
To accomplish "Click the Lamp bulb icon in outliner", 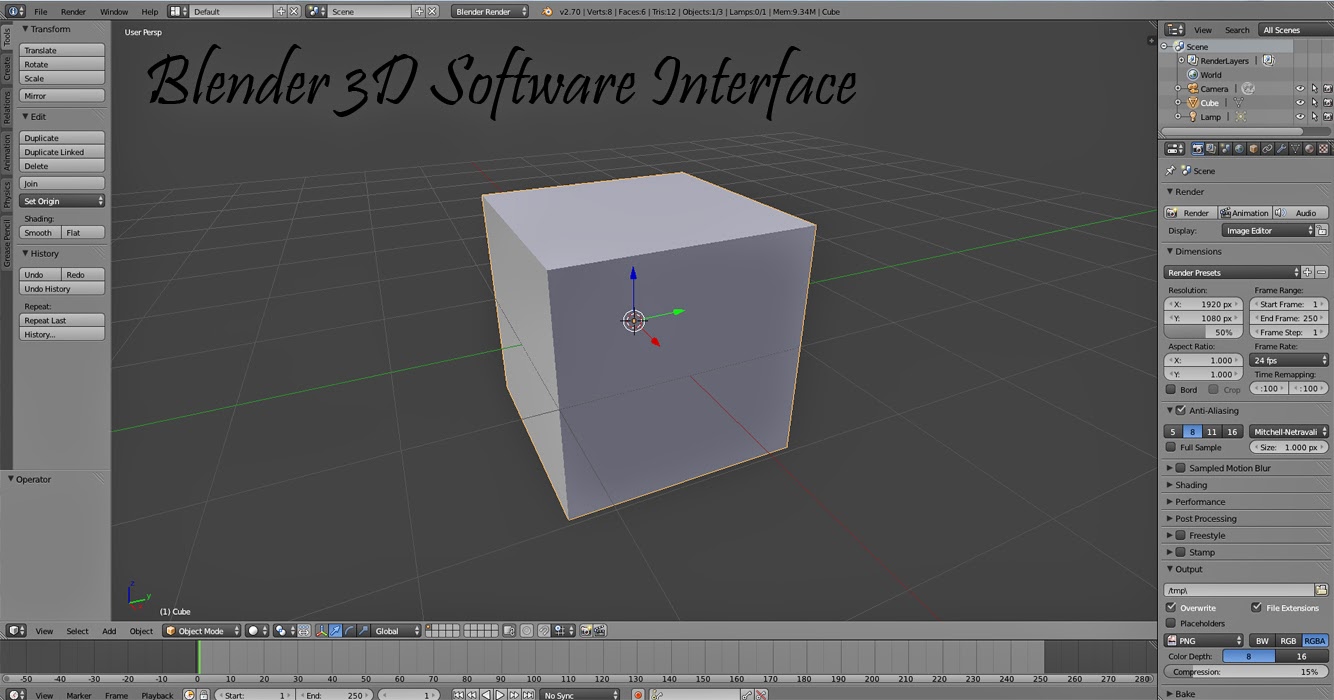I will [x=1192, y=117].
